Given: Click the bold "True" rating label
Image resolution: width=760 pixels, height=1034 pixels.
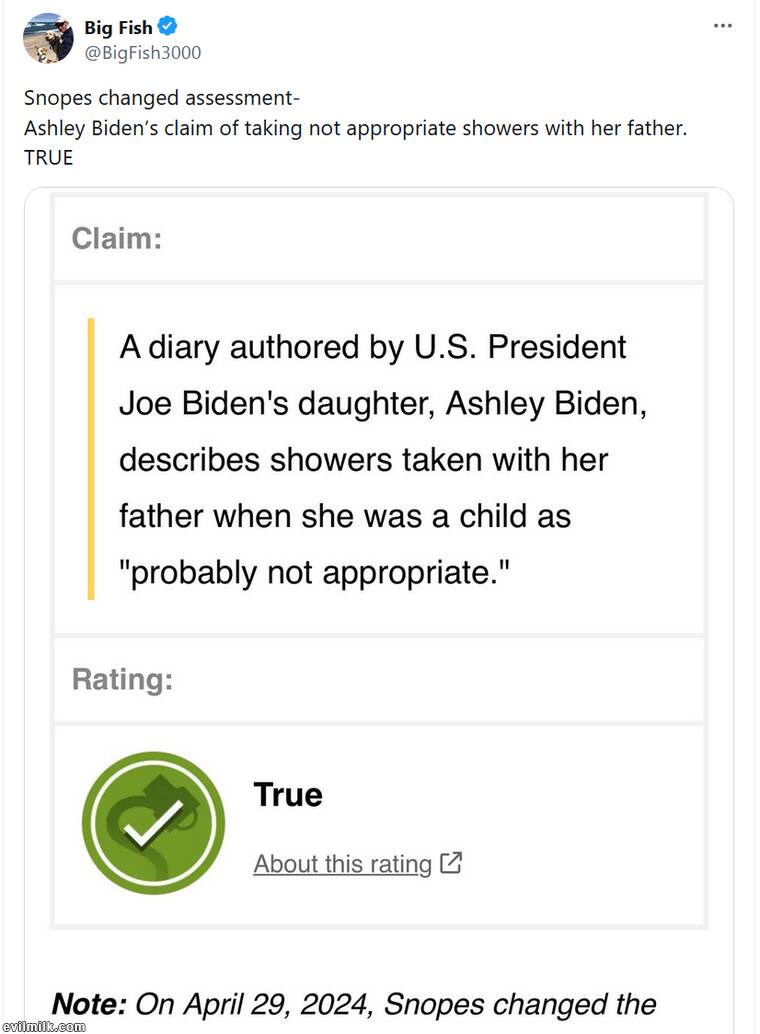Looking at the screenshot, I should click(x=288, y=795).
